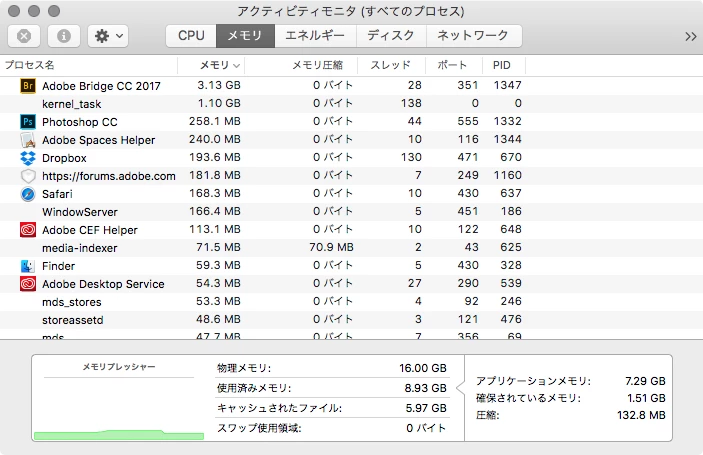Toggle sort order on メモリ column header
This screenshot has height=455, width=703.
pyautogui.click(x=211, y=65)
